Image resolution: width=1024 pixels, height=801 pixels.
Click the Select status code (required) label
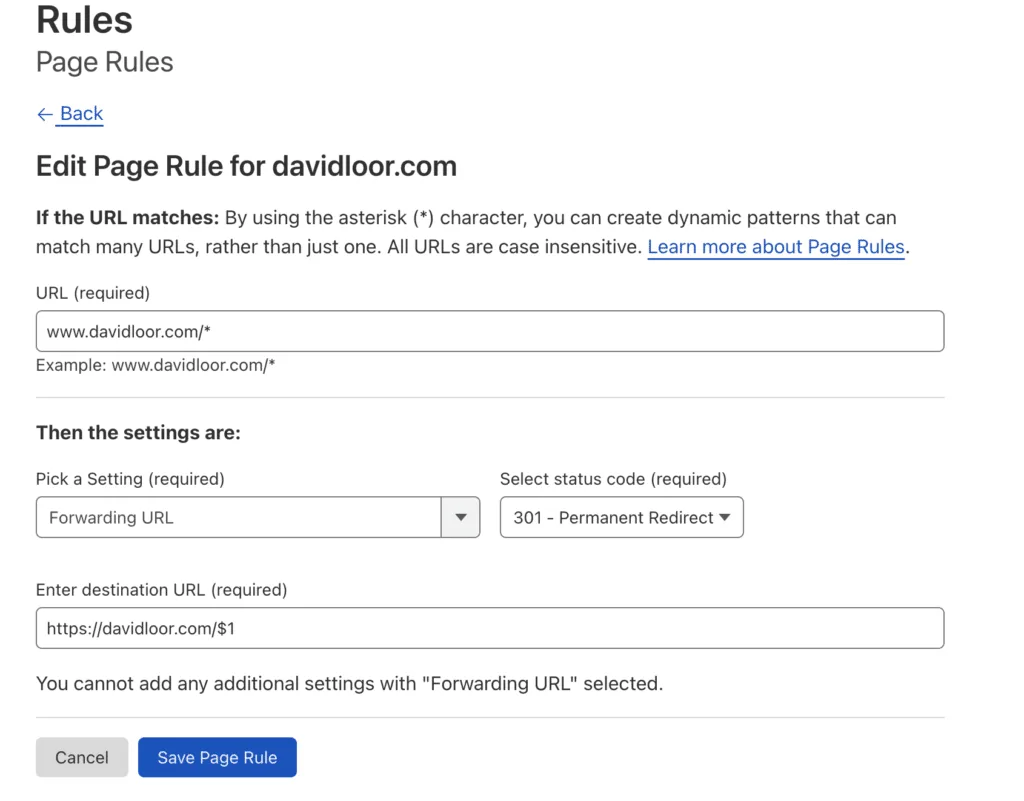click(613, 479)
